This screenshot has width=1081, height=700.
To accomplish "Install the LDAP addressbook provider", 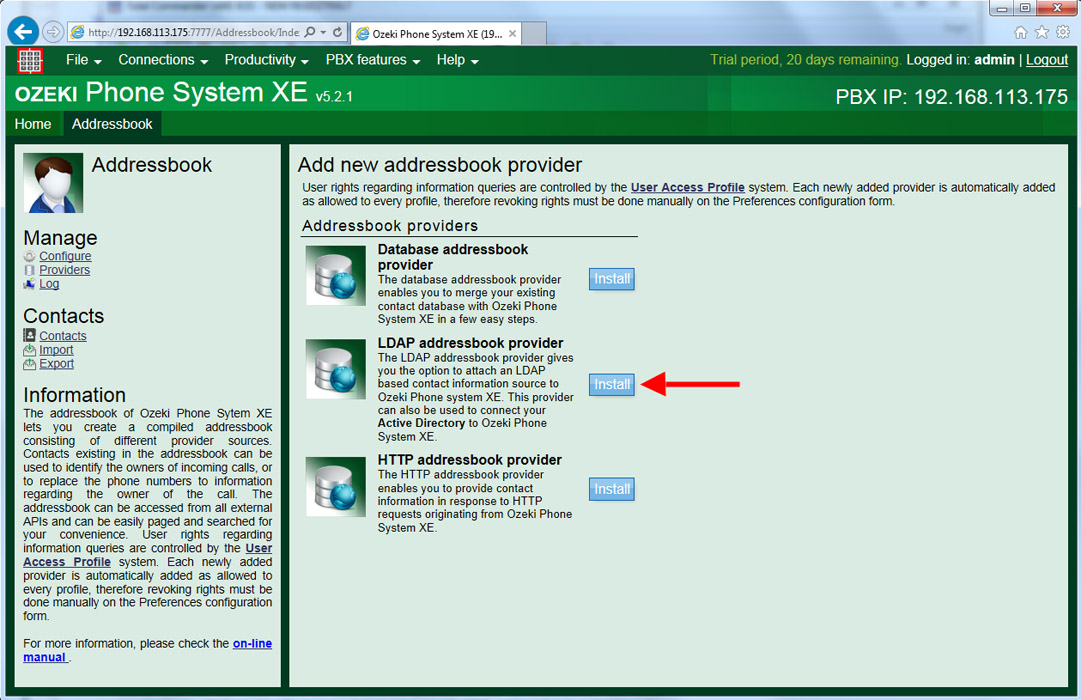I will pos(612,384).
